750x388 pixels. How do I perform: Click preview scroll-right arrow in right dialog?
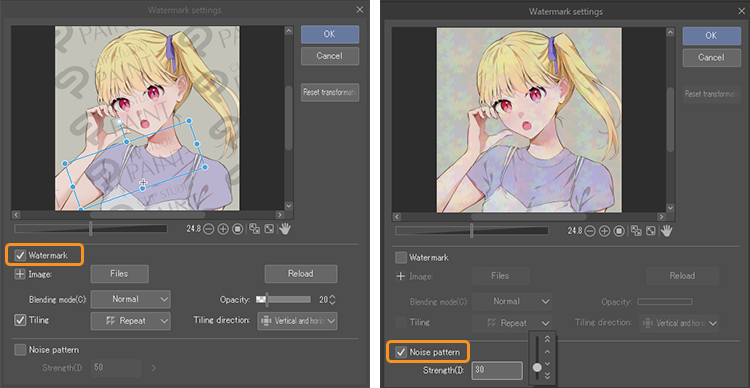pyautogui.click(x=661, y=217)
